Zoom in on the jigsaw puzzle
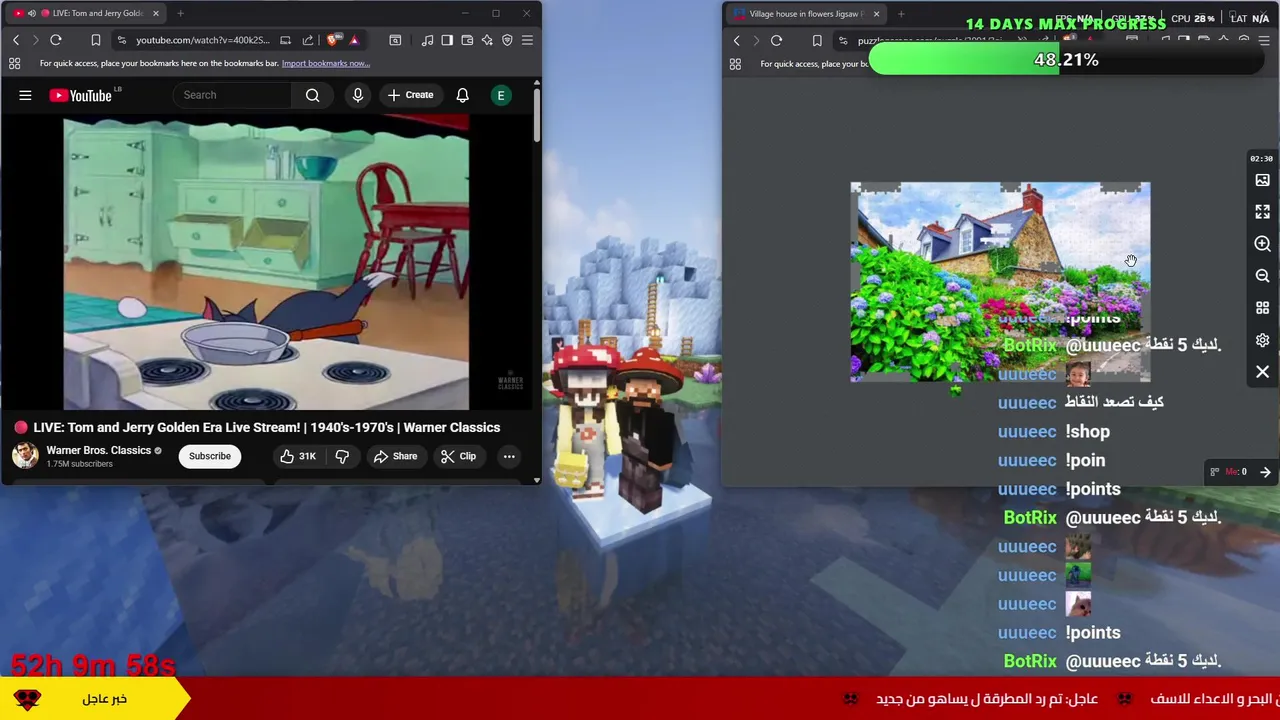 [1262, 244]
